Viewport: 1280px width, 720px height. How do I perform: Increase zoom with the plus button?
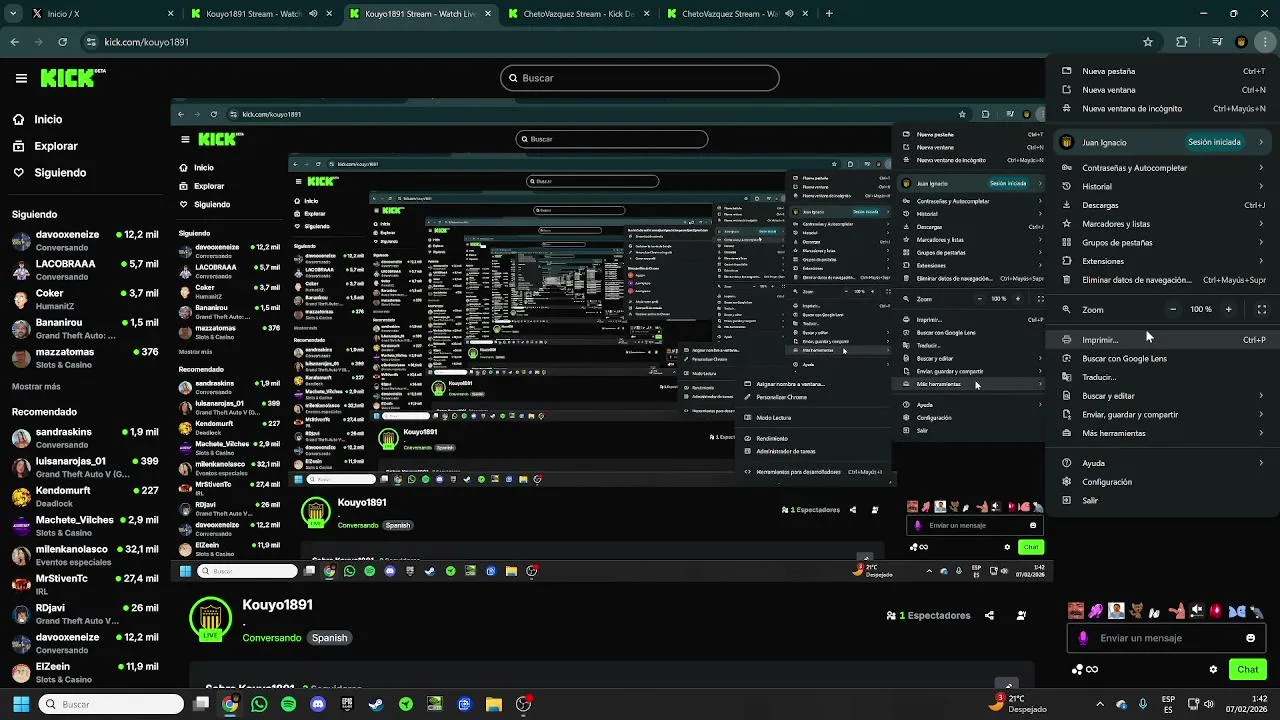pos(1229,309)
